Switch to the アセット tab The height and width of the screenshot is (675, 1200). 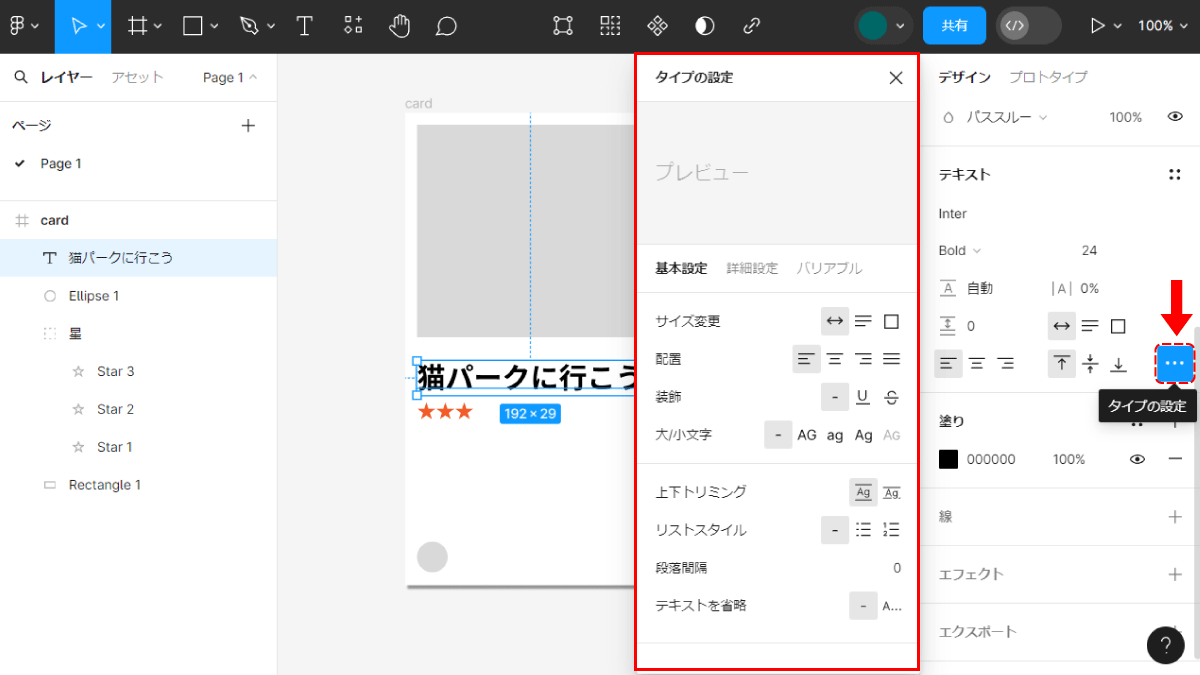137,77
